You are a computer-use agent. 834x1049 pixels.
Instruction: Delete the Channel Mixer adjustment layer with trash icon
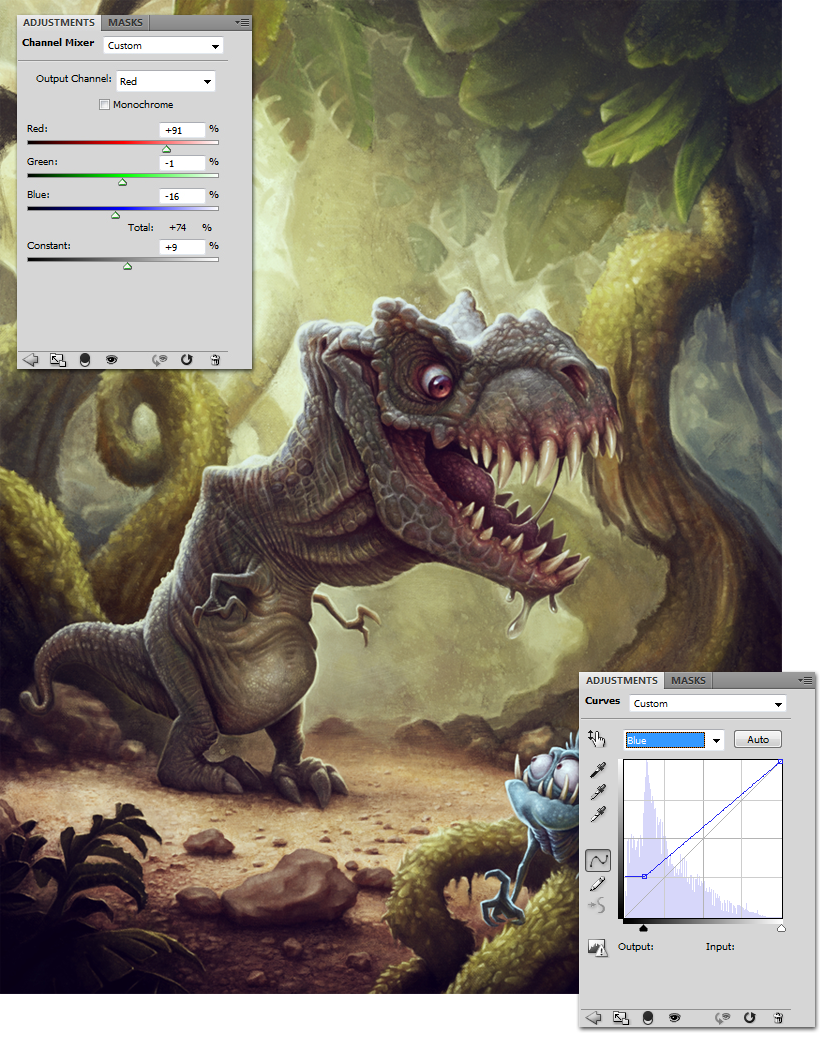coord(215,360)
